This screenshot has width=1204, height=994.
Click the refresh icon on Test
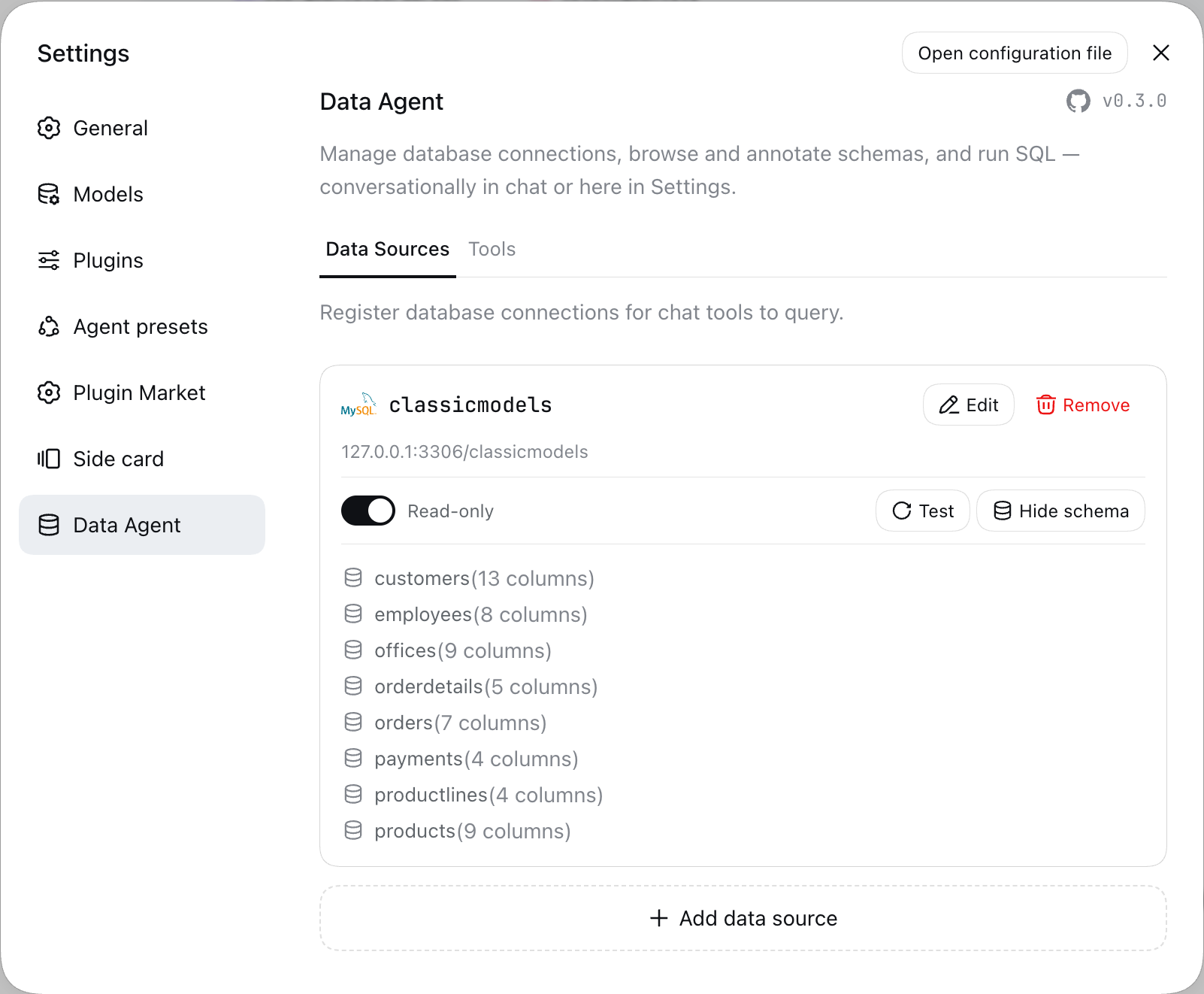902,511
